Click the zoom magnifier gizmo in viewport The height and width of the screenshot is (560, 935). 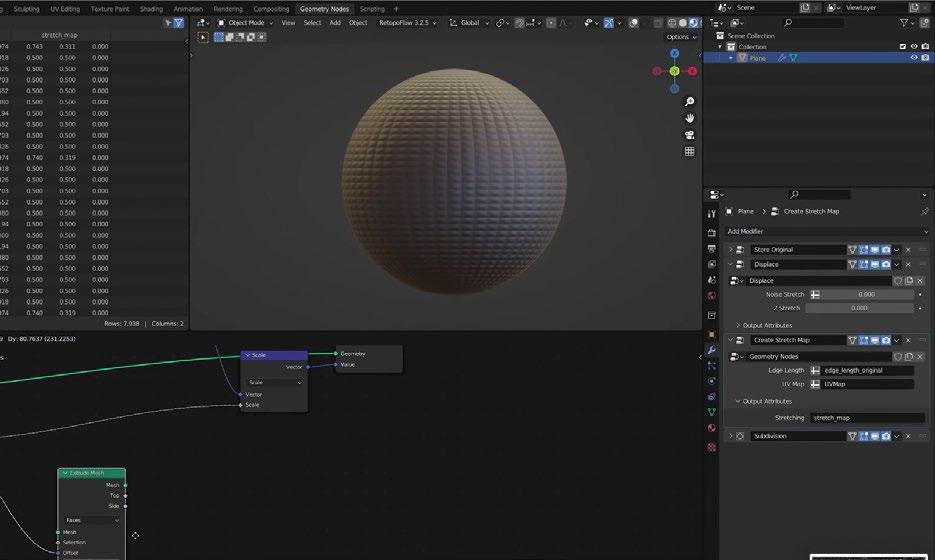click(689, 102)
